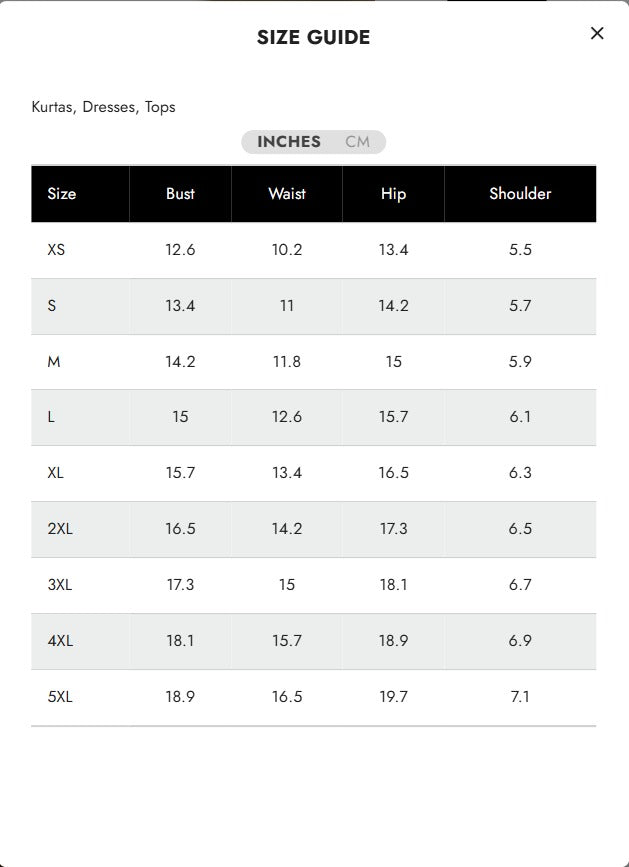Select the XS size row label

pos(56,250)
